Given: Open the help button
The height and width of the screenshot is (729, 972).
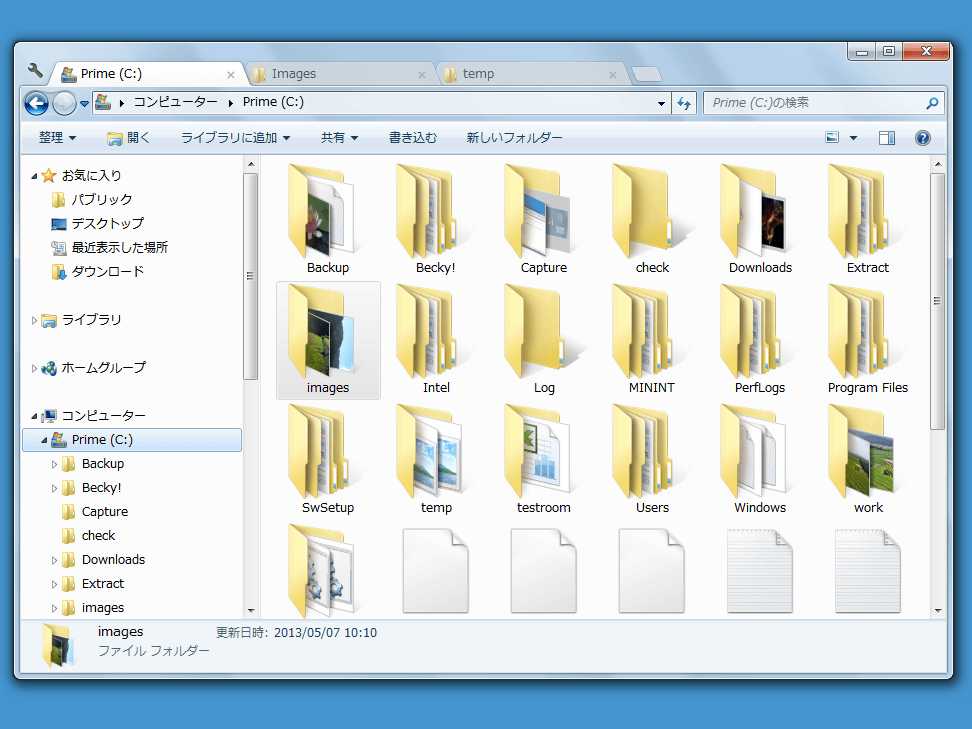Looking at the screenshot, I should click(922, 138).
